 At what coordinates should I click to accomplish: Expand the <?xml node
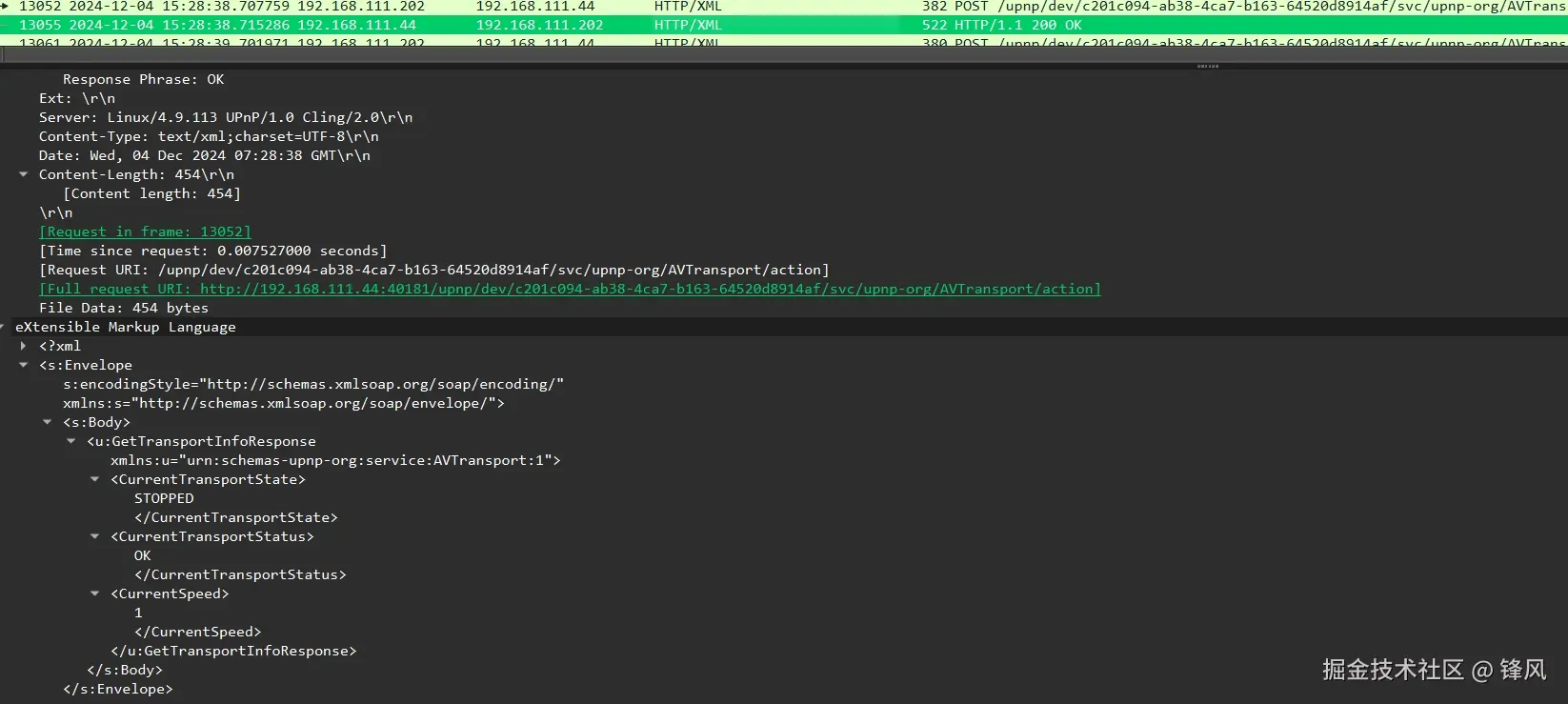(x=23, y=346)
